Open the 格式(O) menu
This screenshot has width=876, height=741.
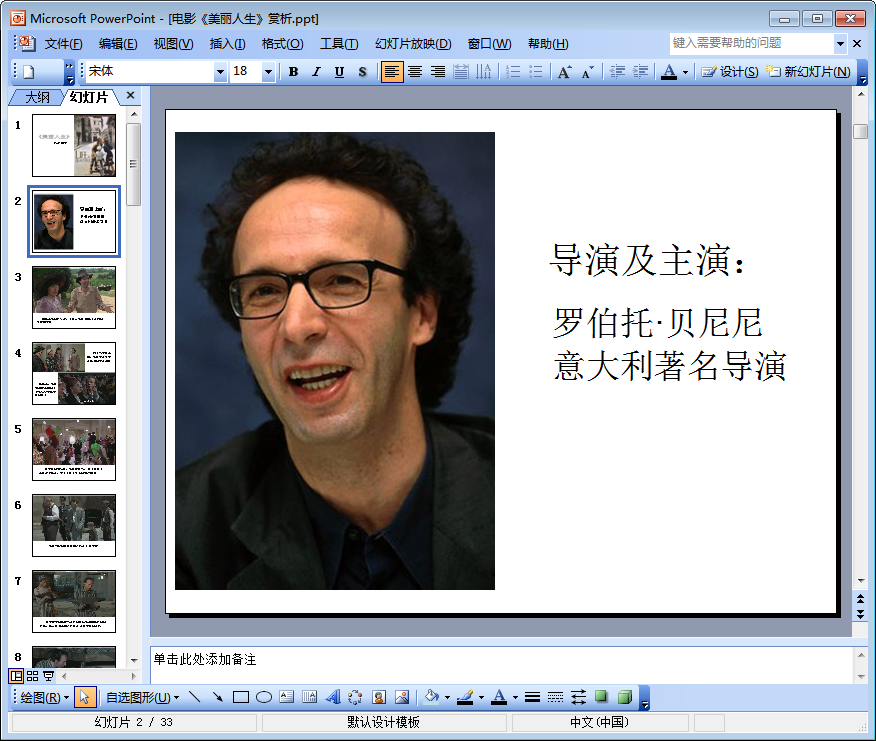click(283, 44)
